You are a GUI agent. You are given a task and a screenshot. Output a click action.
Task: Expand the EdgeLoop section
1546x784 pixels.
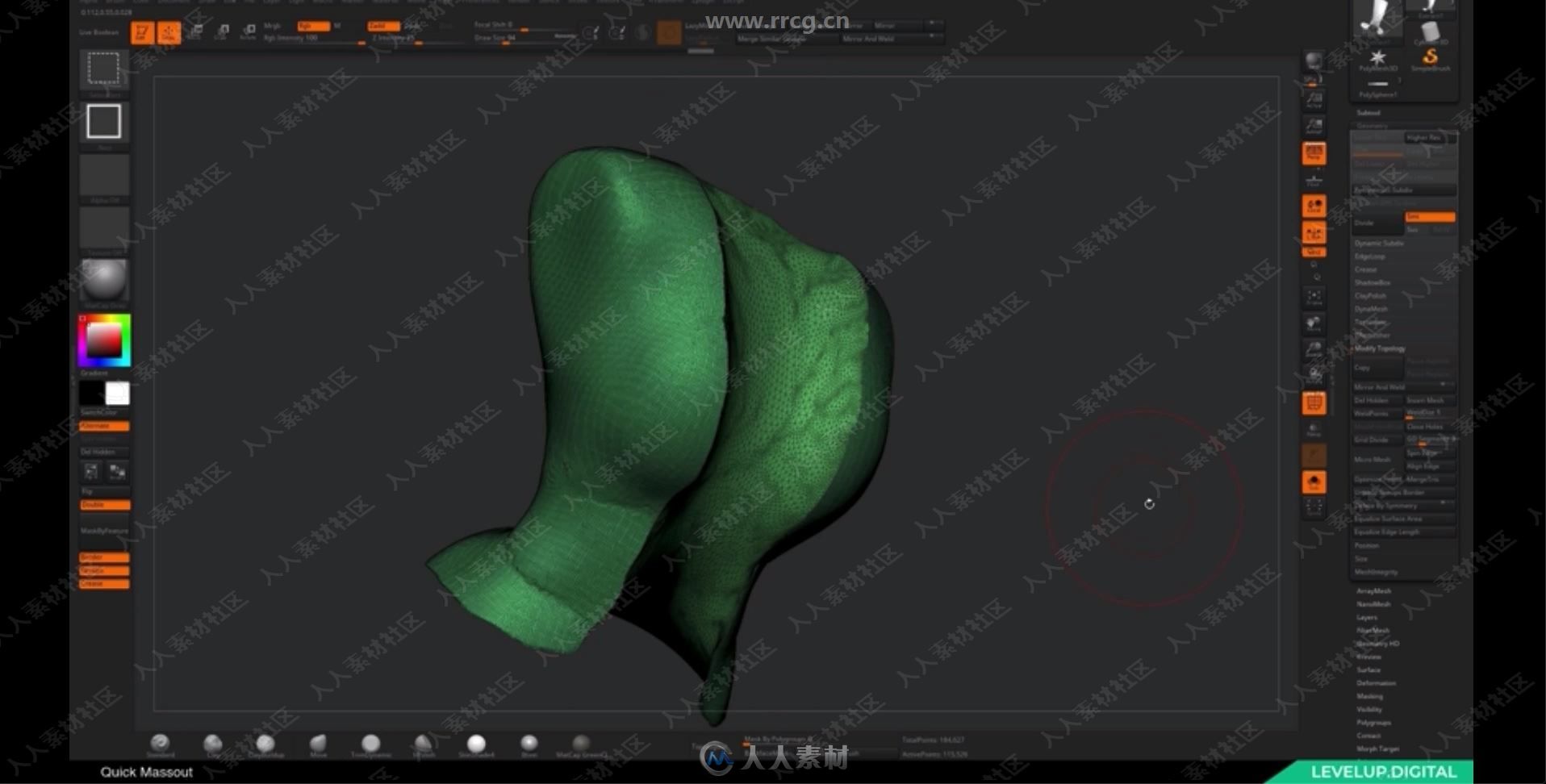pos(1370,256)
